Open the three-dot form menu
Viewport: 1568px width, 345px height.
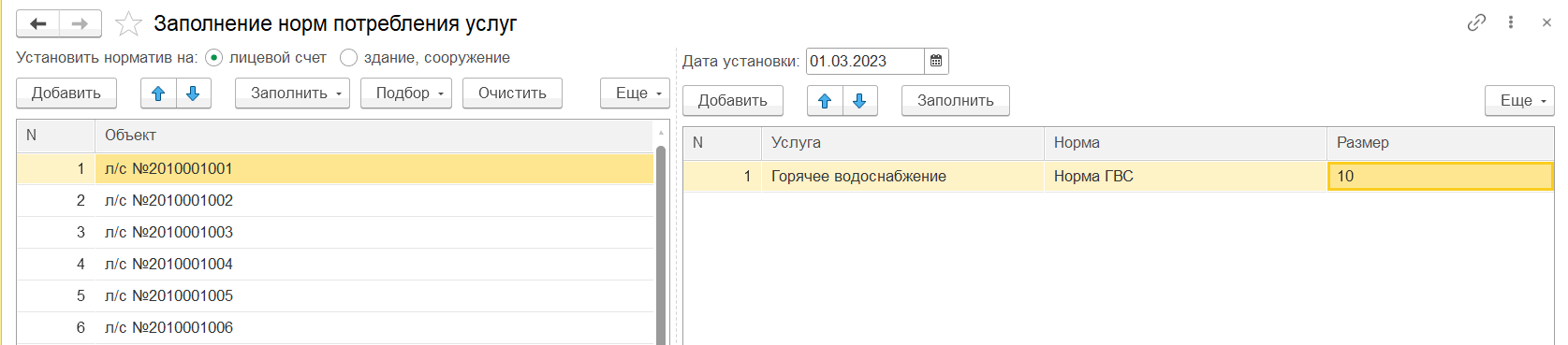[x=1511, y=22]
